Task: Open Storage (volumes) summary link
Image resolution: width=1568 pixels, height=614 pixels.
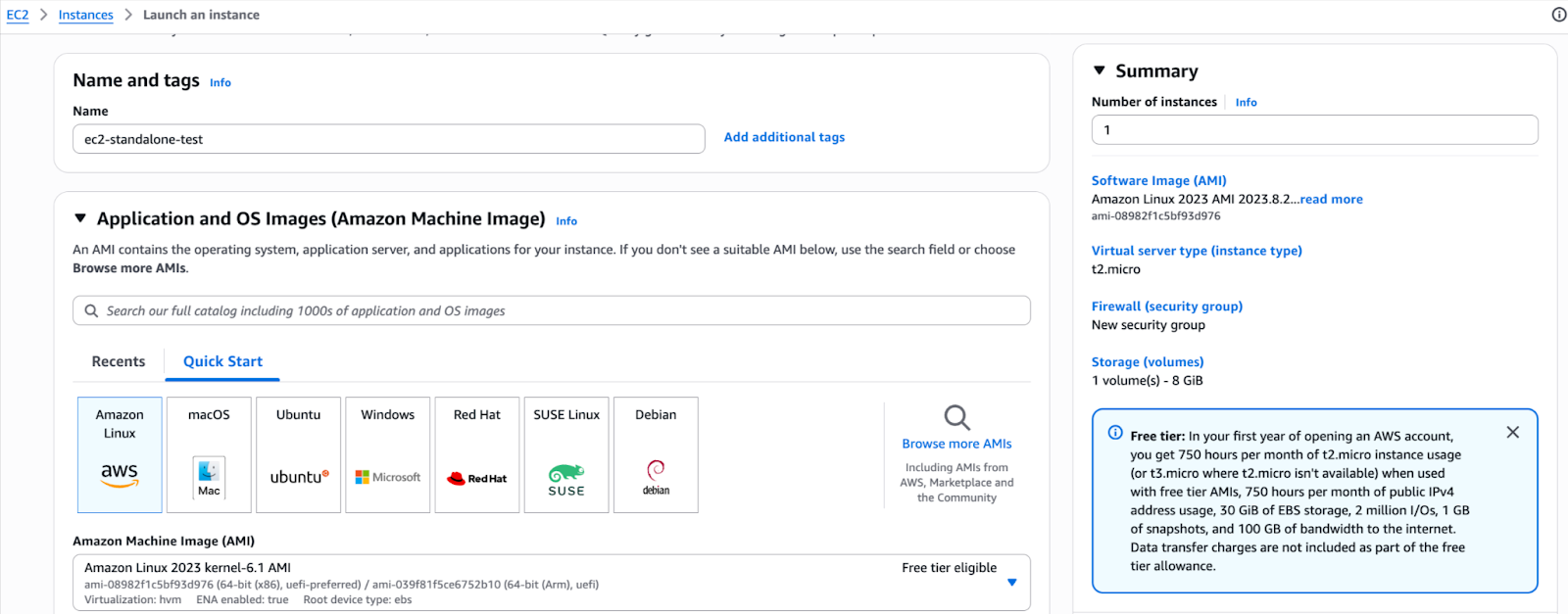Action: [1148, 362]
